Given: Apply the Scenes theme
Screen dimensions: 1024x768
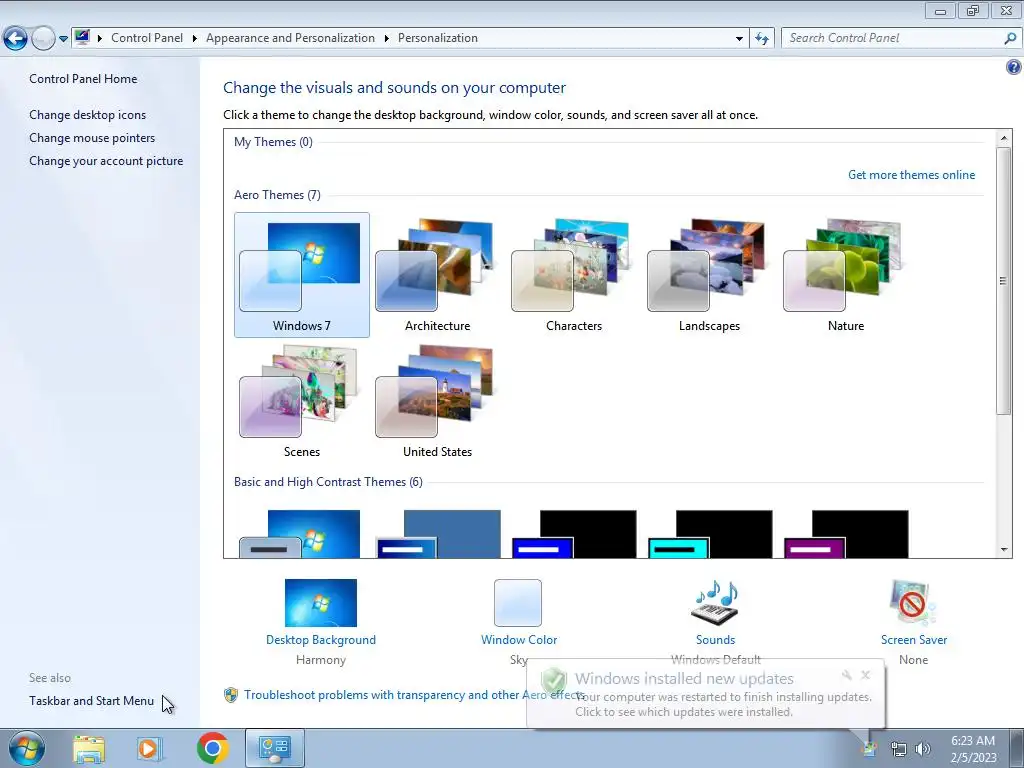Looking at the screenshot, I should 302,401.
